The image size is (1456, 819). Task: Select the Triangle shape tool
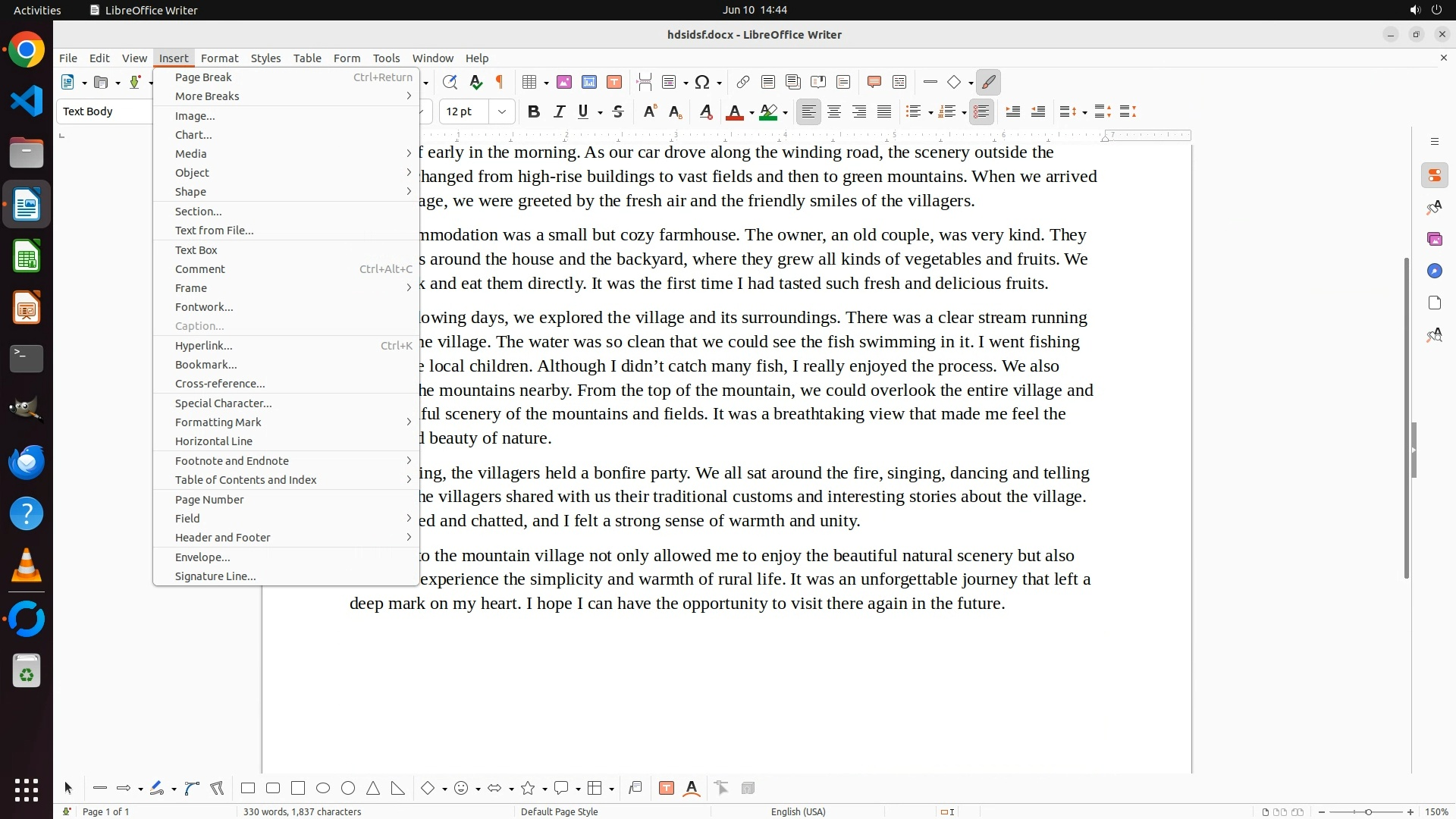pos(373,789)
